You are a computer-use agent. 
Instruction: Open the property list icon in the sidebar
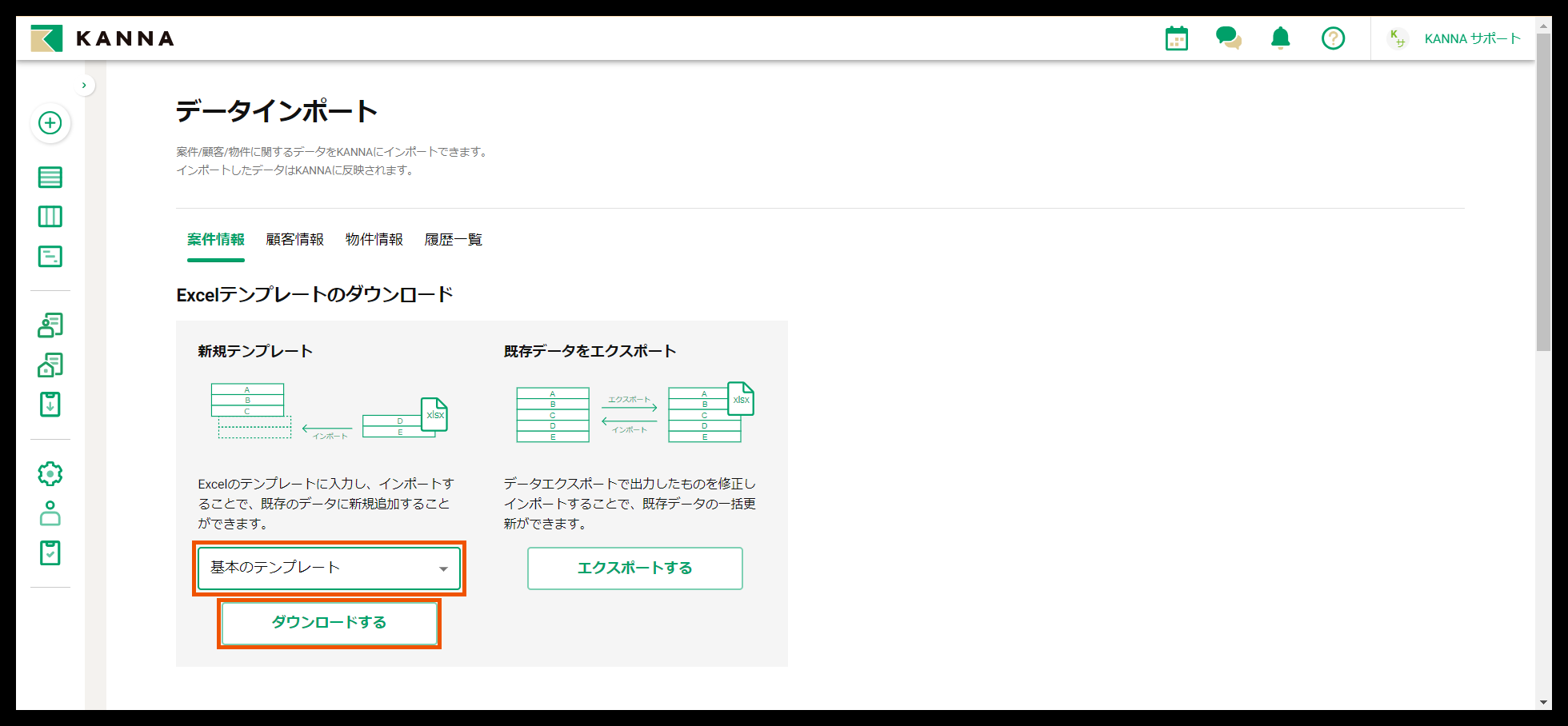point(50,365)
